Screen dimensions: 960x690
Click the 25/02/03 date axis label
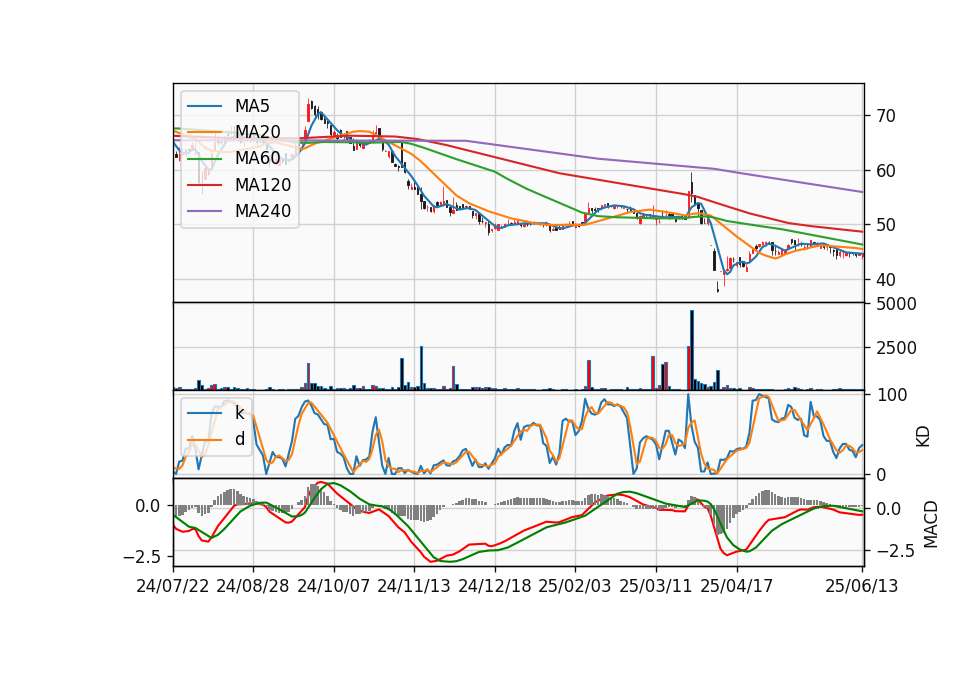pos(575,586)
